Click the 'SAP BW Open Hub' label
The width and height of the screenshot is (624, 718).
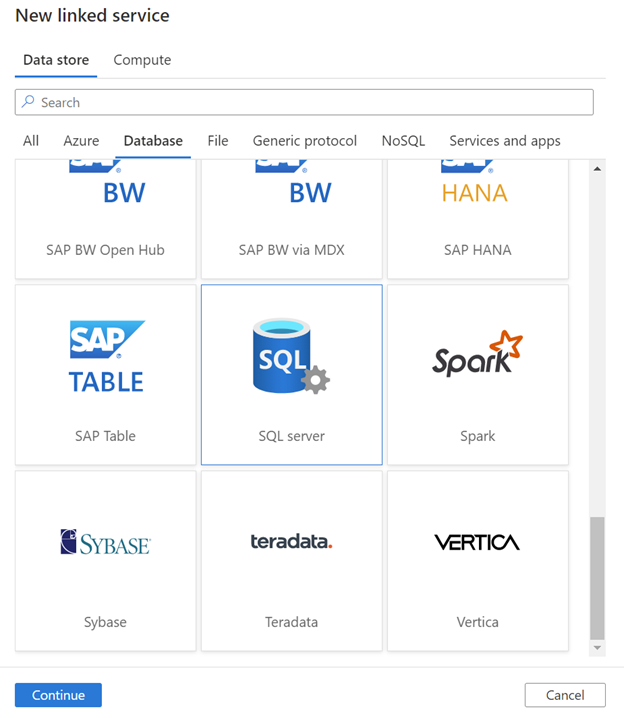pos(105,250)
